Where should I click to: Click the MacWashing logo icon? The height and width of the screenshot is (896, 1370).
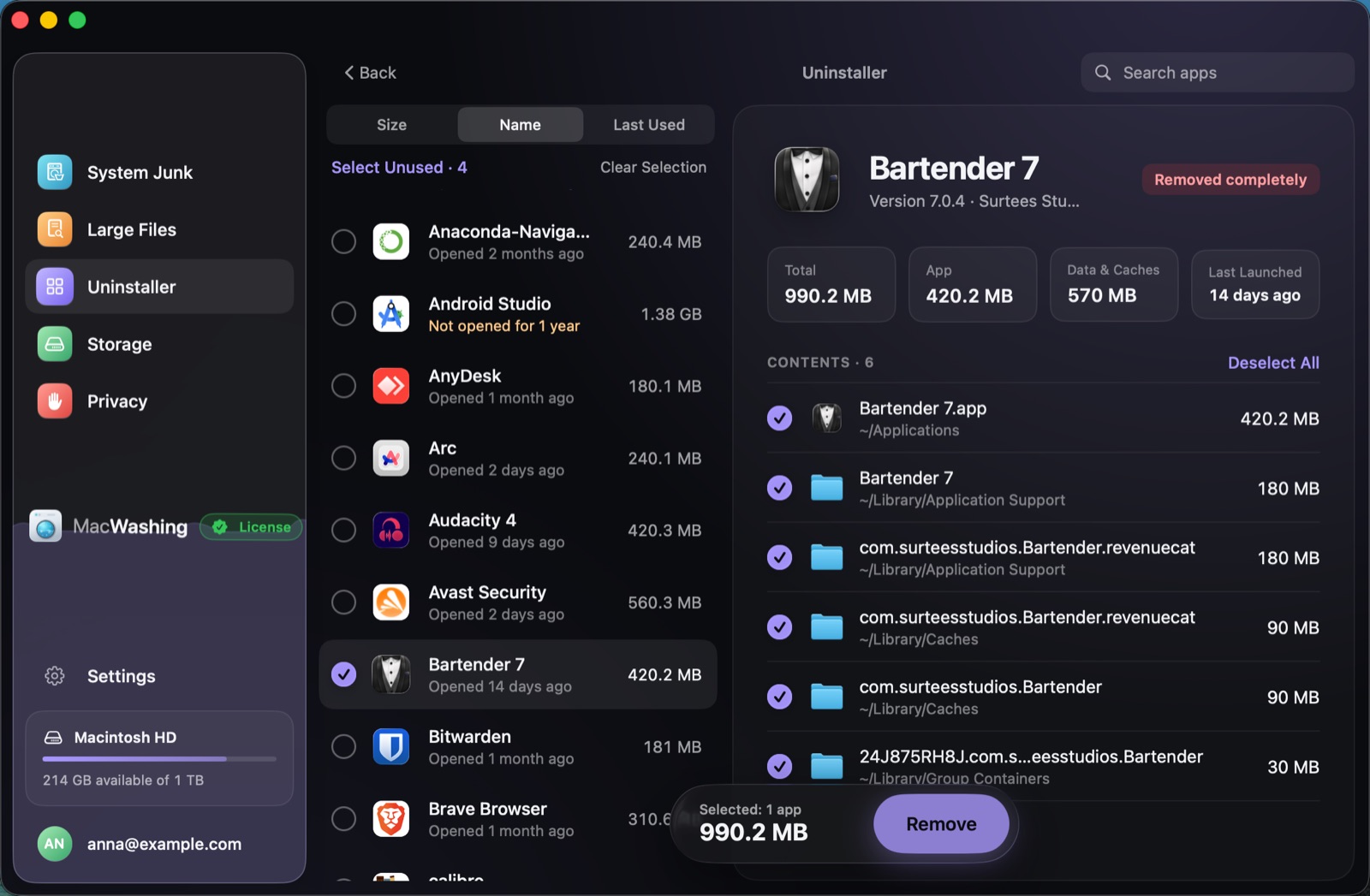[45, 526]
